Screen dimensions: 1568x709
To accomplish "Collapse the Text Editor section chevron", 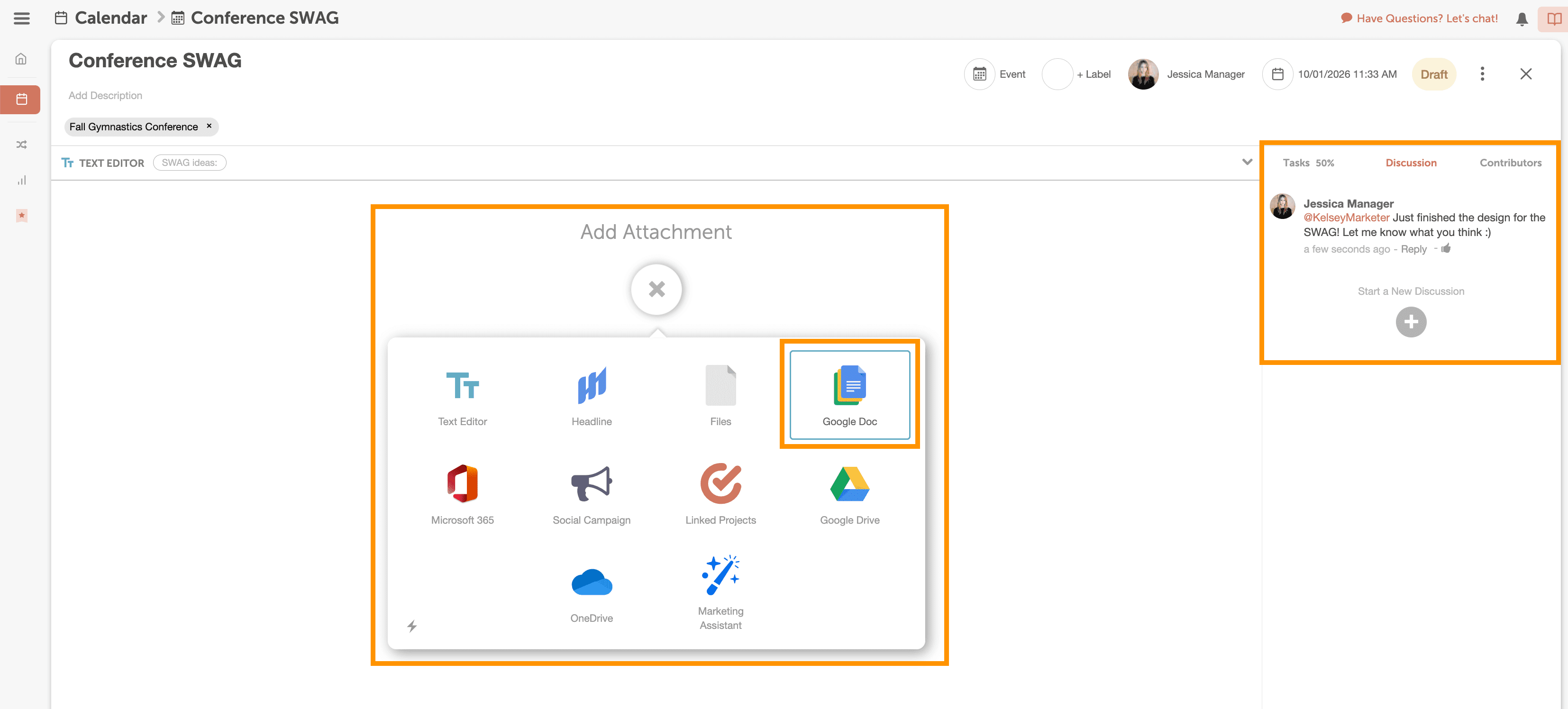I will click(x=1247, y=162).
